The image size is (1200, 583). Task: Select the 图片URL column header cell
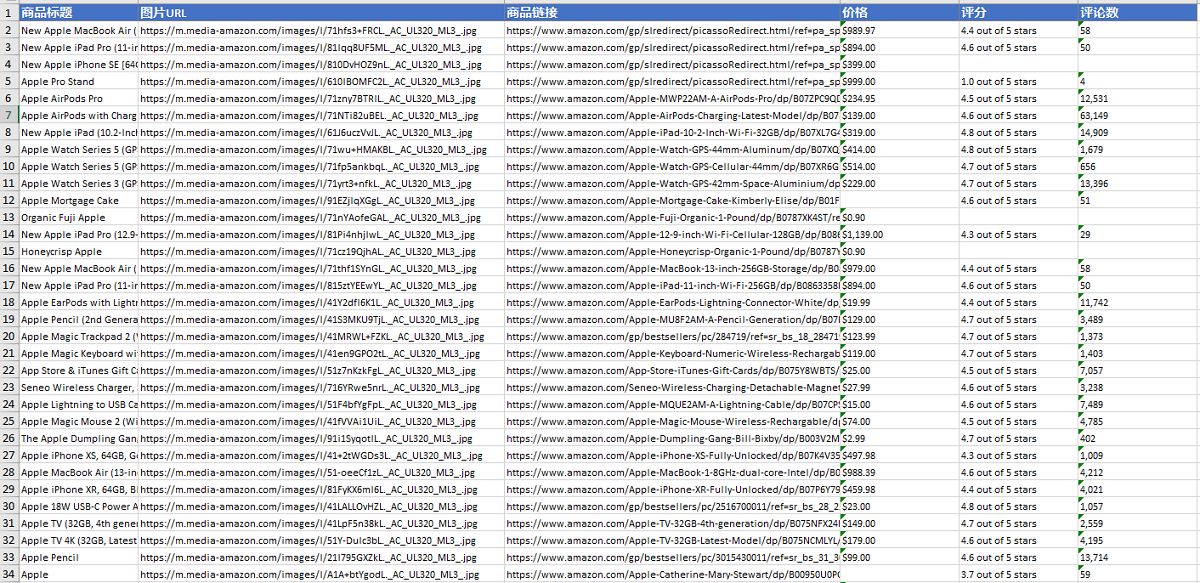[321, 13]
